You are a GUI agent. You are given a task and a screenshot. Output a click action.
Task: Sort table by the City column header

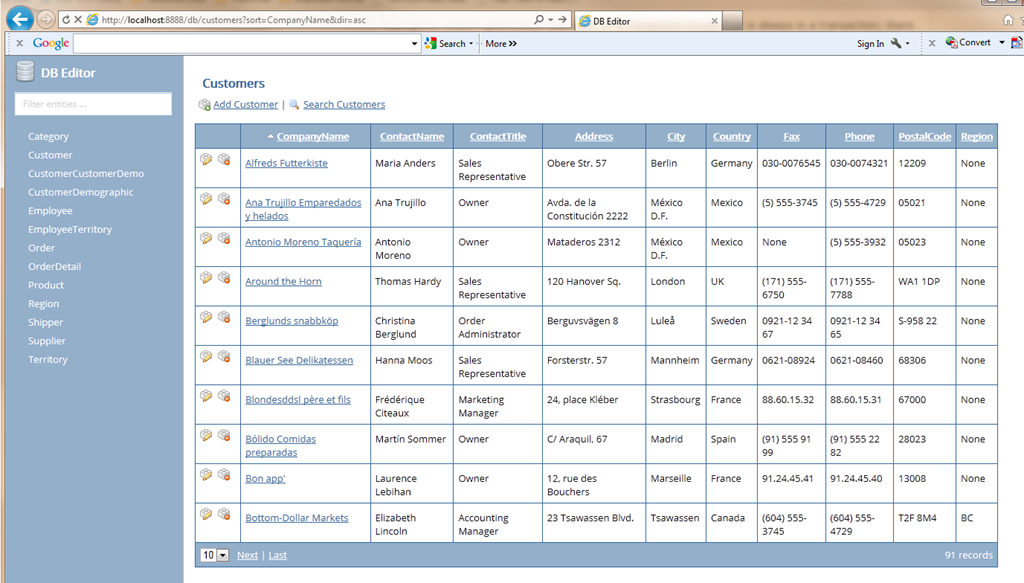[x=677, y=137]
